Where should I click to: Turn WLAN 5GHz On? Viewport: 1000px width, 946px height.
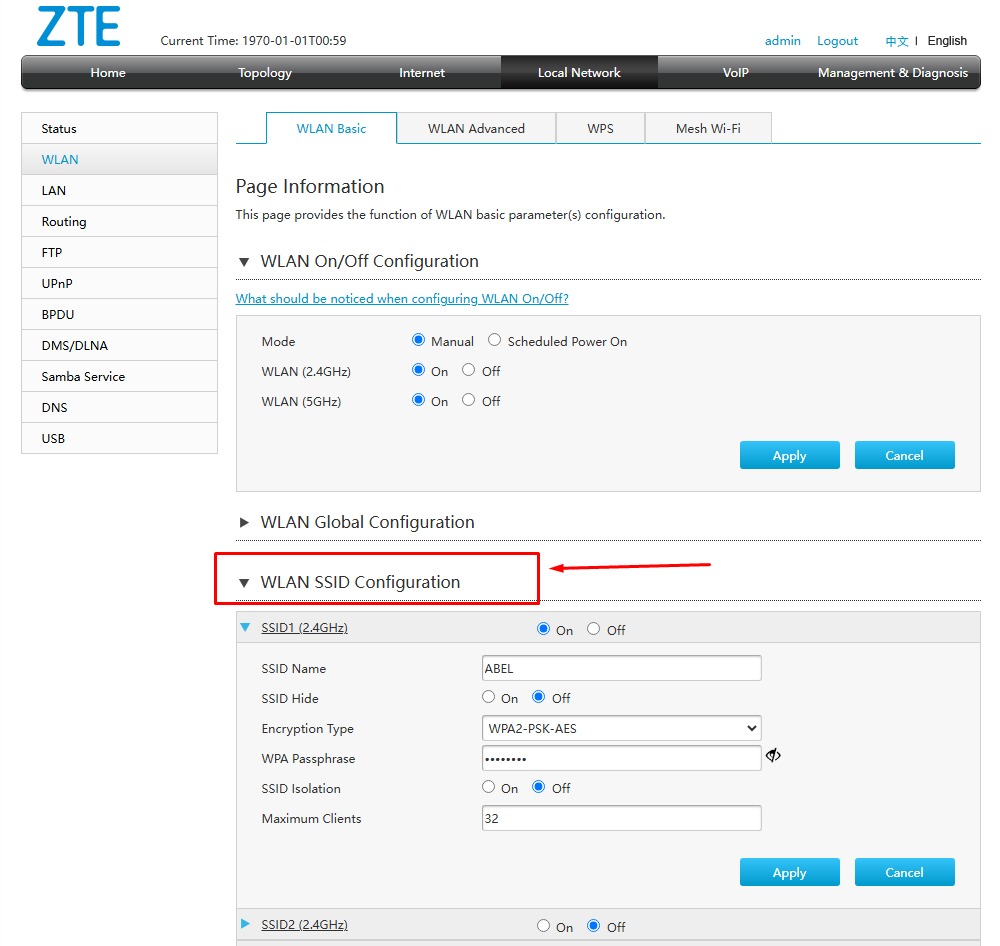click(418, 400)
